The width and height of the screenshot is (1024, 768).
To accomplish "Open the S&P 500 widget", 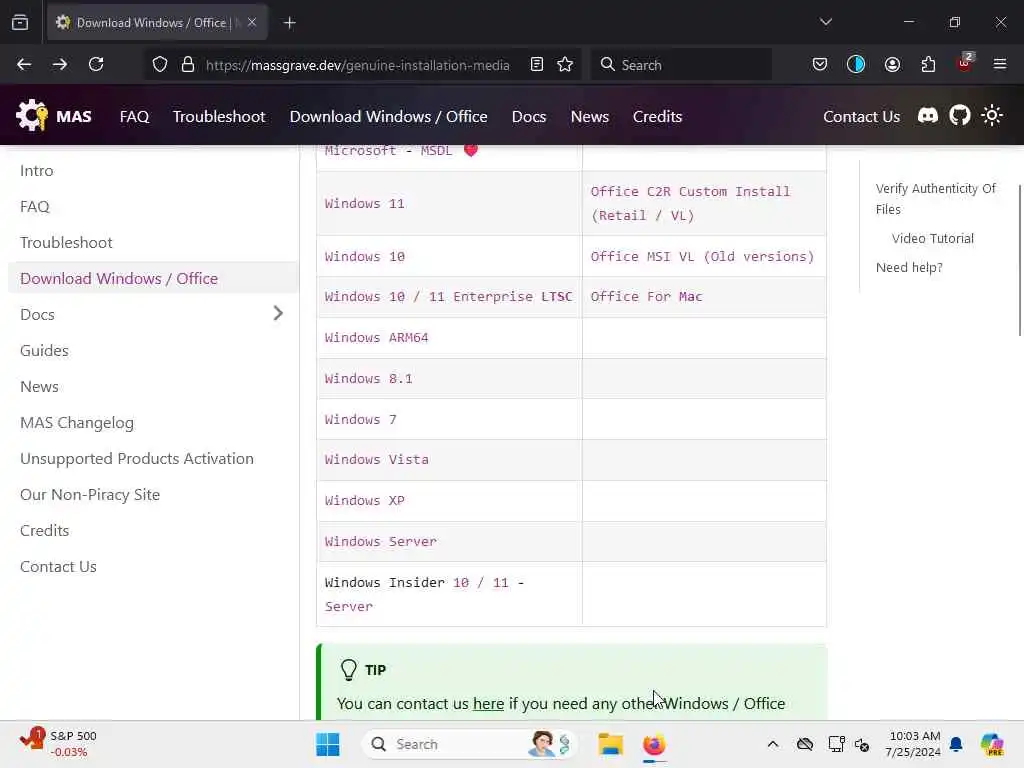I will click(58, 743).
